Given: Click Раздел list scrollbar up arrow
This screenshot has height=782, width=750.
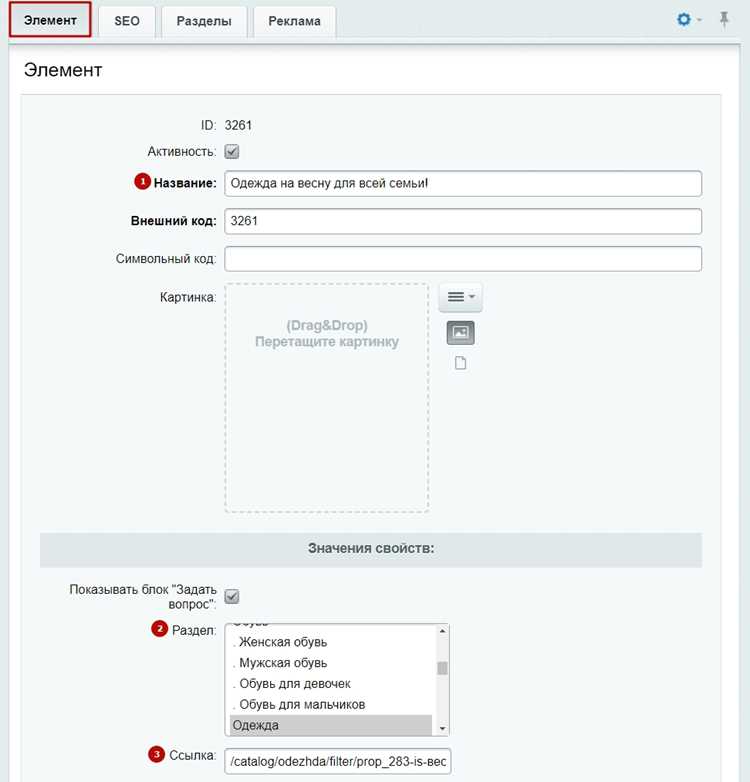Looking at the screenshot, I should 442,631.
